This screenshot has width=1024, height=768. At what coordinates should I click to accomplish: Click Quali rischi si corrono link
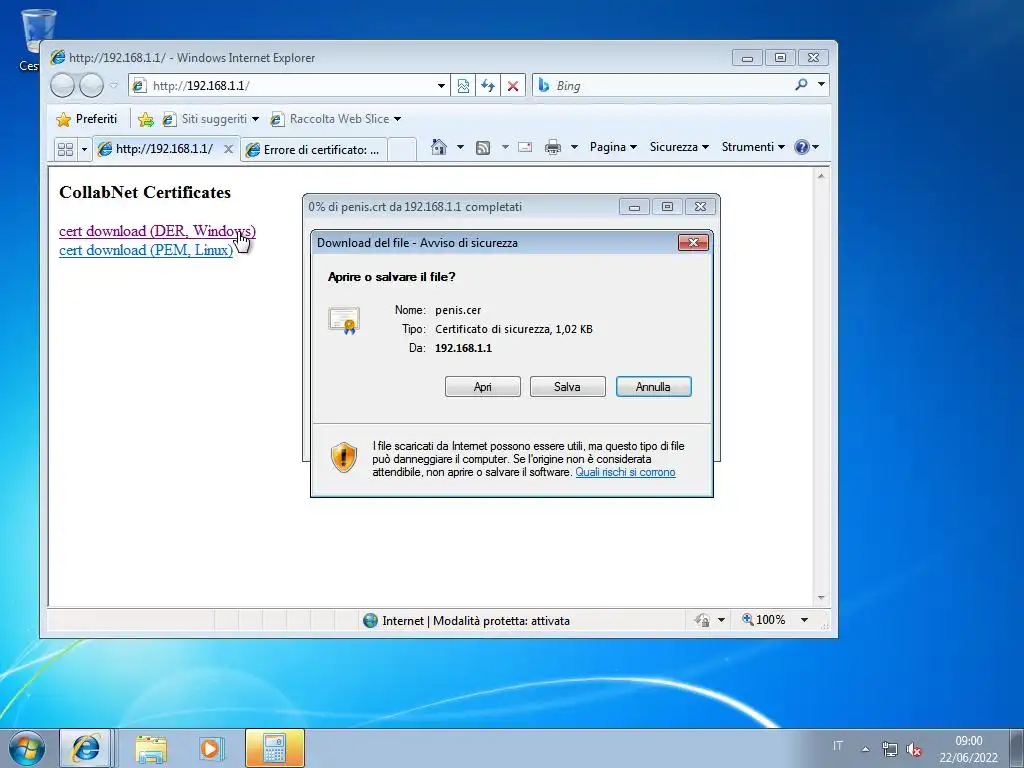pyautogui.click(x=625, y=472)
